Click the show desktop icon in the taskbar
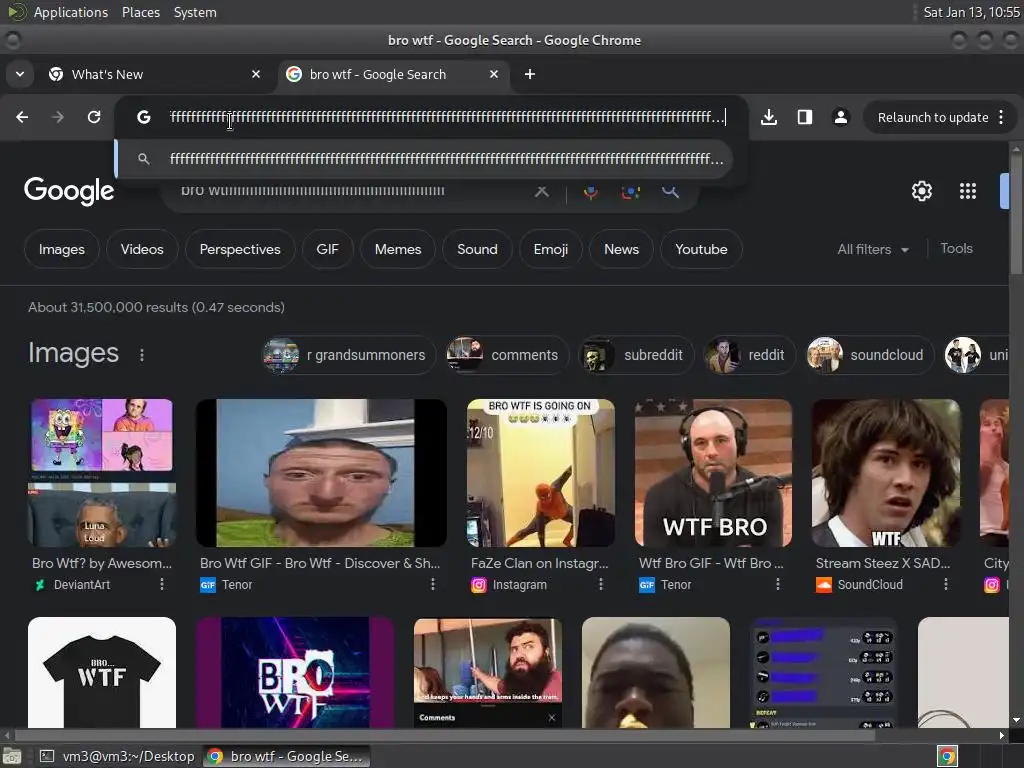 (12, 756)
